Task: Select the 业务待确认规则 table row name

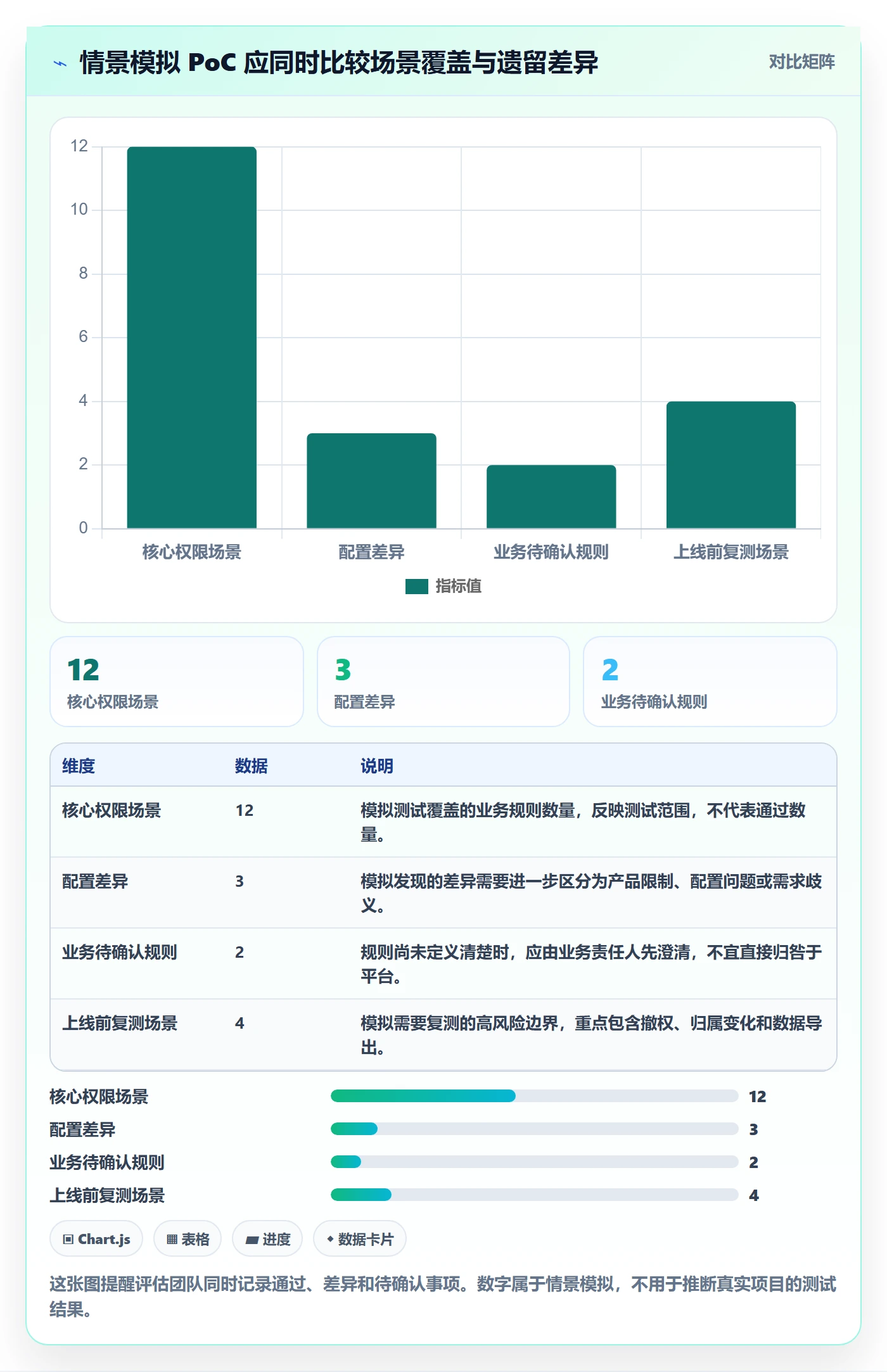Action: point(120,952)
